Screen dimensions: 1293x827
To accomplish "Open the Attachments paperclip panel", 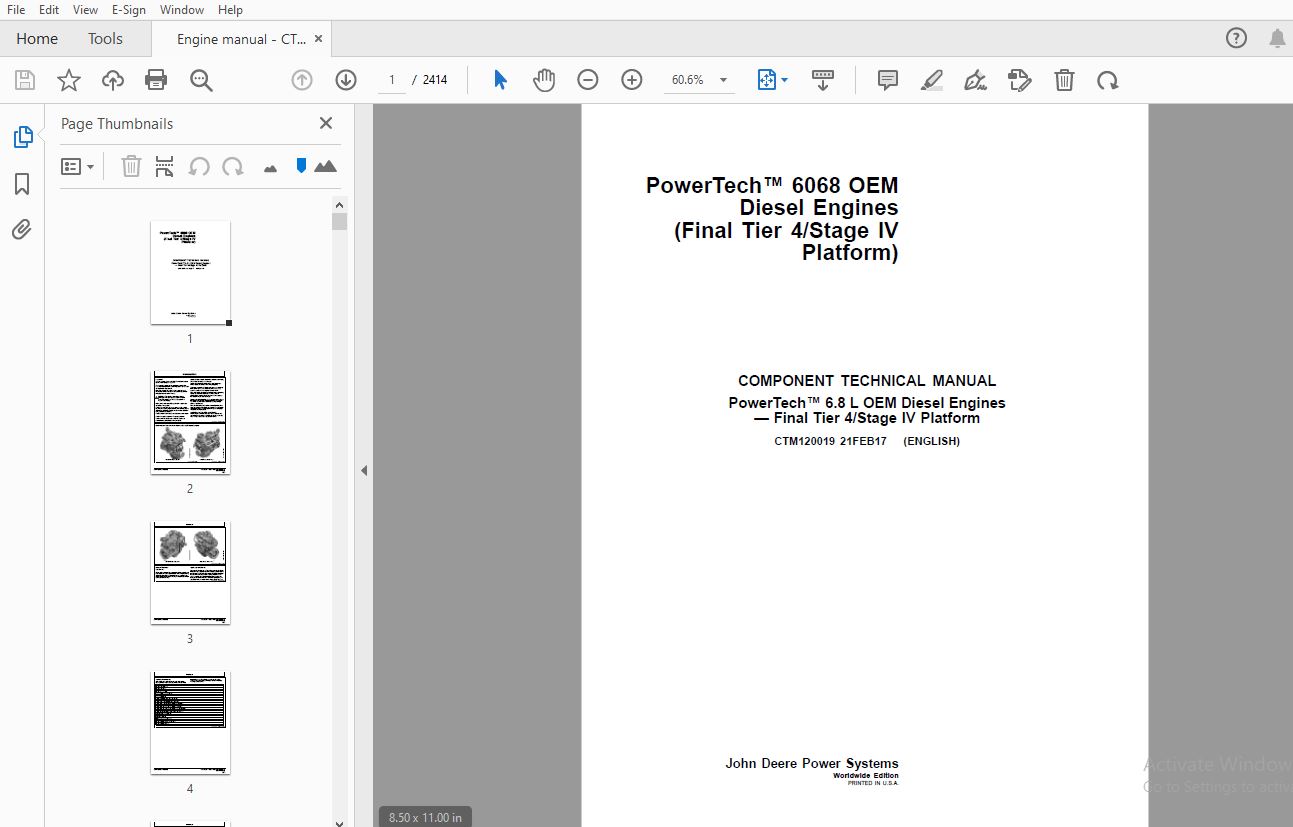I will (22, 230).
